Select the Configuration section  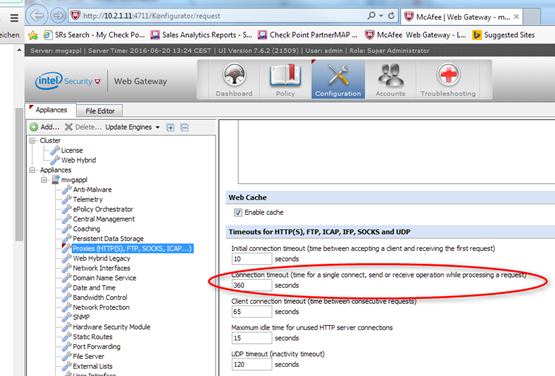pos(338,80)
